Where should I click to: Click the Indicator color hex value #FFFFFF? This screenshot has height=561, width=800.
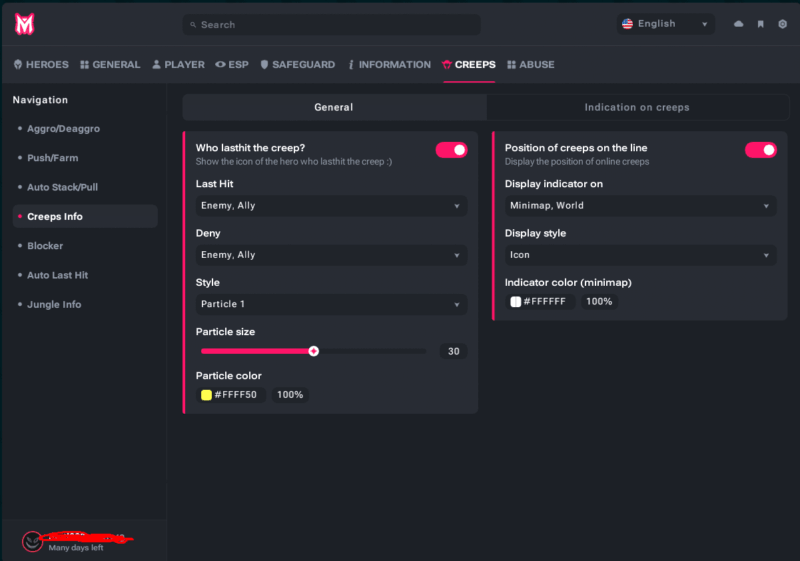click(544, 301)
